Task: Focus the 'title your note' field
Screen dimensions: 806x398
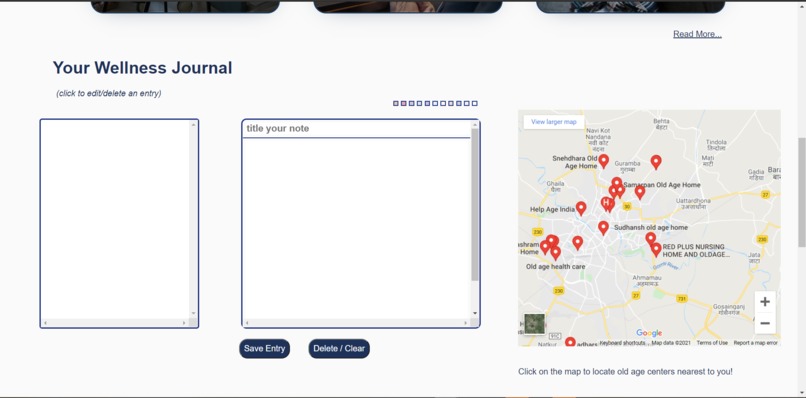Action: point(357,129)
